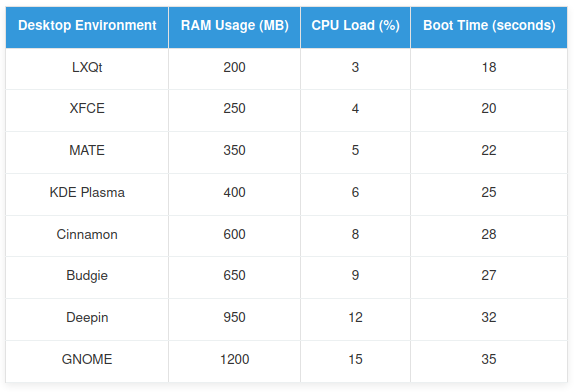
Task: Highlight boot time 18 for LXQt
Action: pyautogui.click(x=489, y=67)
